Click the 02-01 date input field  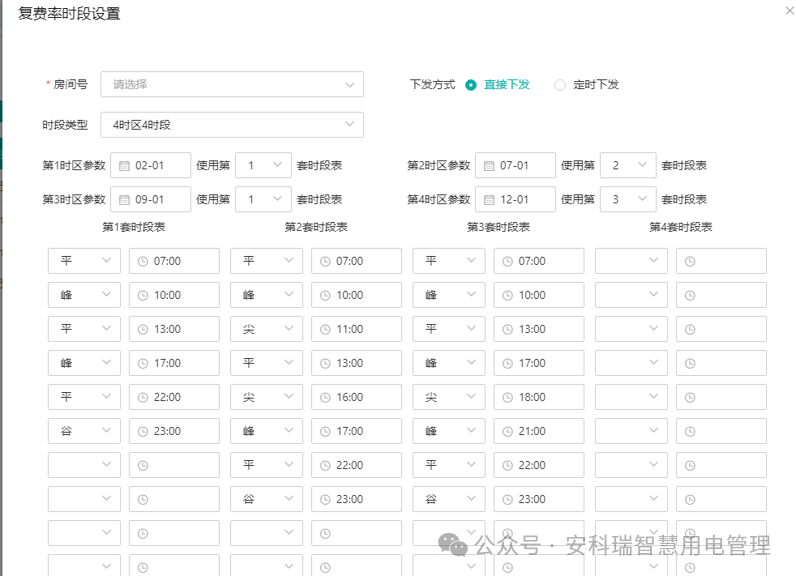point(151,165)
